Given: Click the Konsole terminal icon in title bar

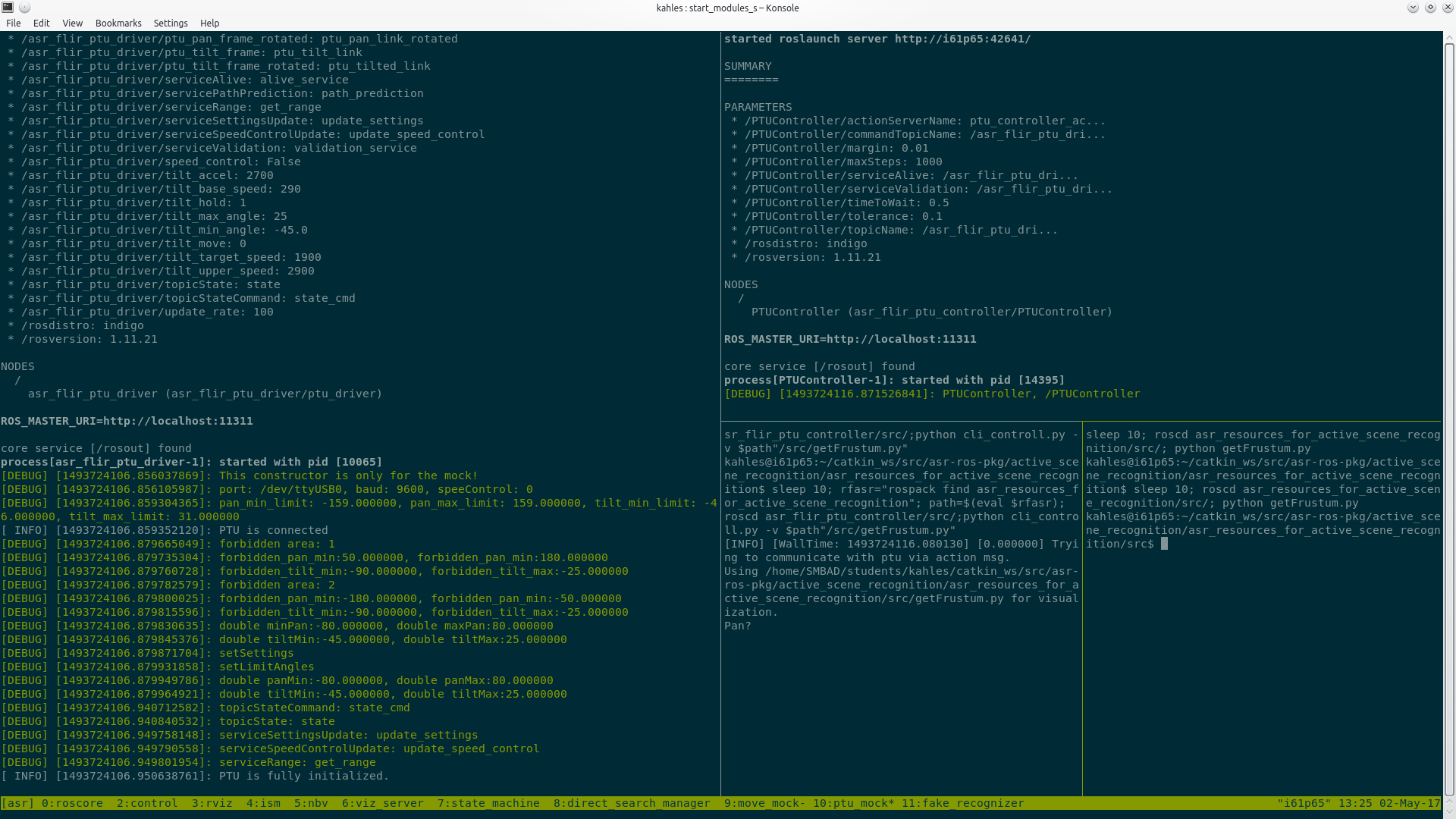Looking at the screenshot, I should (x=8, y=8).
